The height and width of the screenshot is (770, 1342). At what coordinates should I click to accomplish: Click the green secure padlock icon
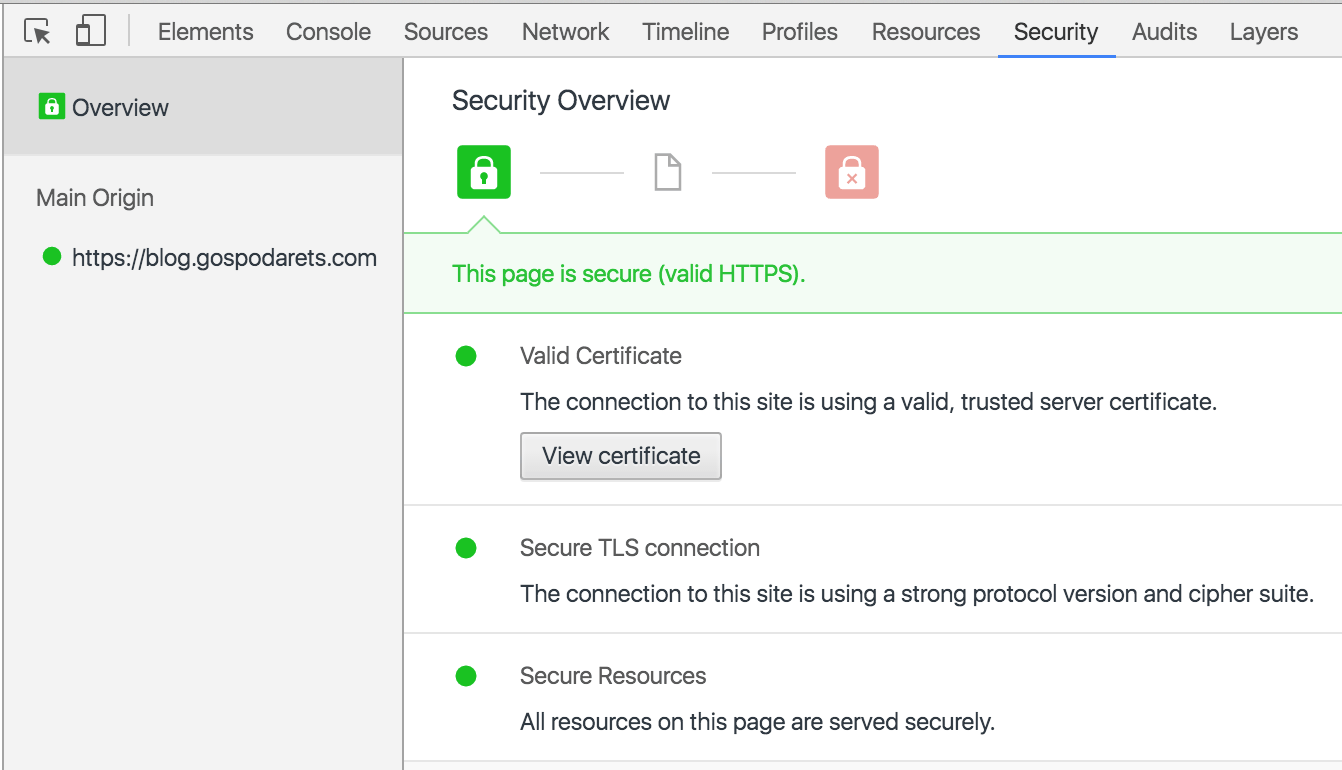coord(484,172)
